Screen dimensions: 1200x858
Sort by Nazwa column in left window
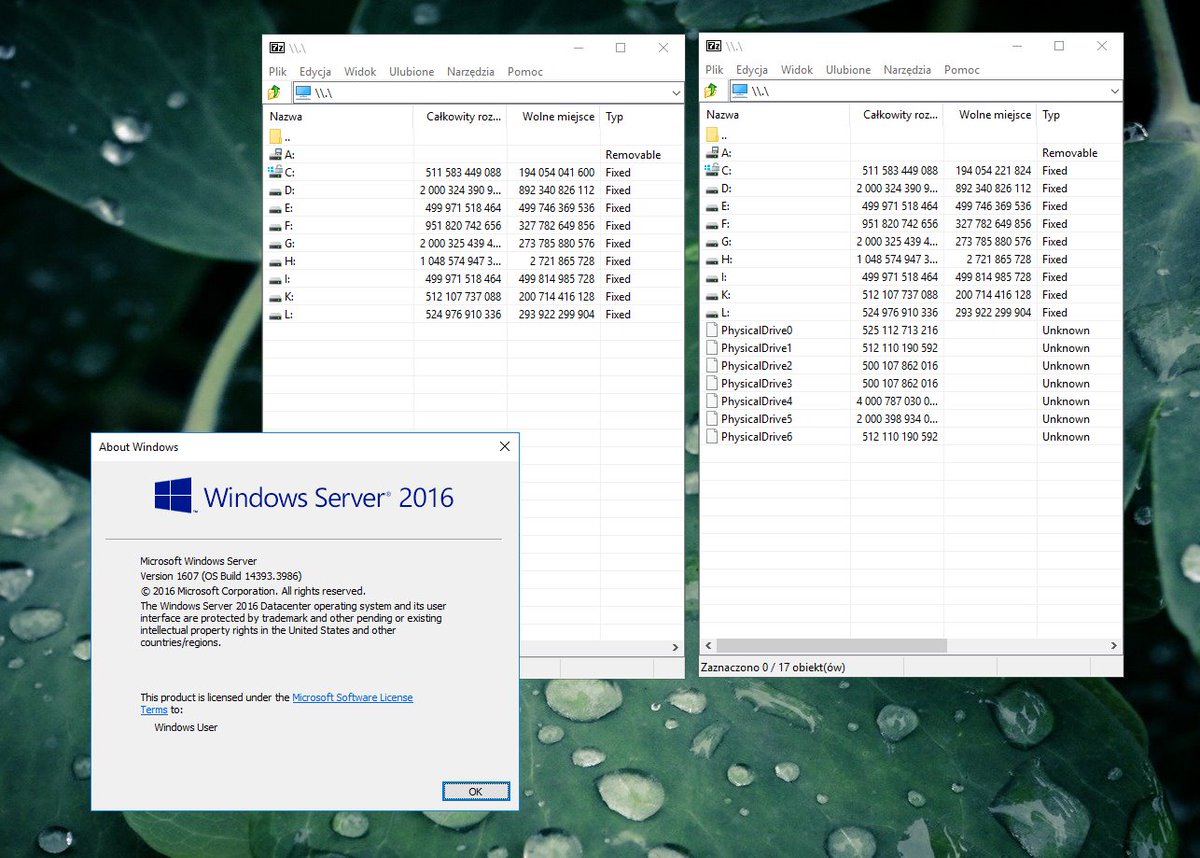click(338, 117)
